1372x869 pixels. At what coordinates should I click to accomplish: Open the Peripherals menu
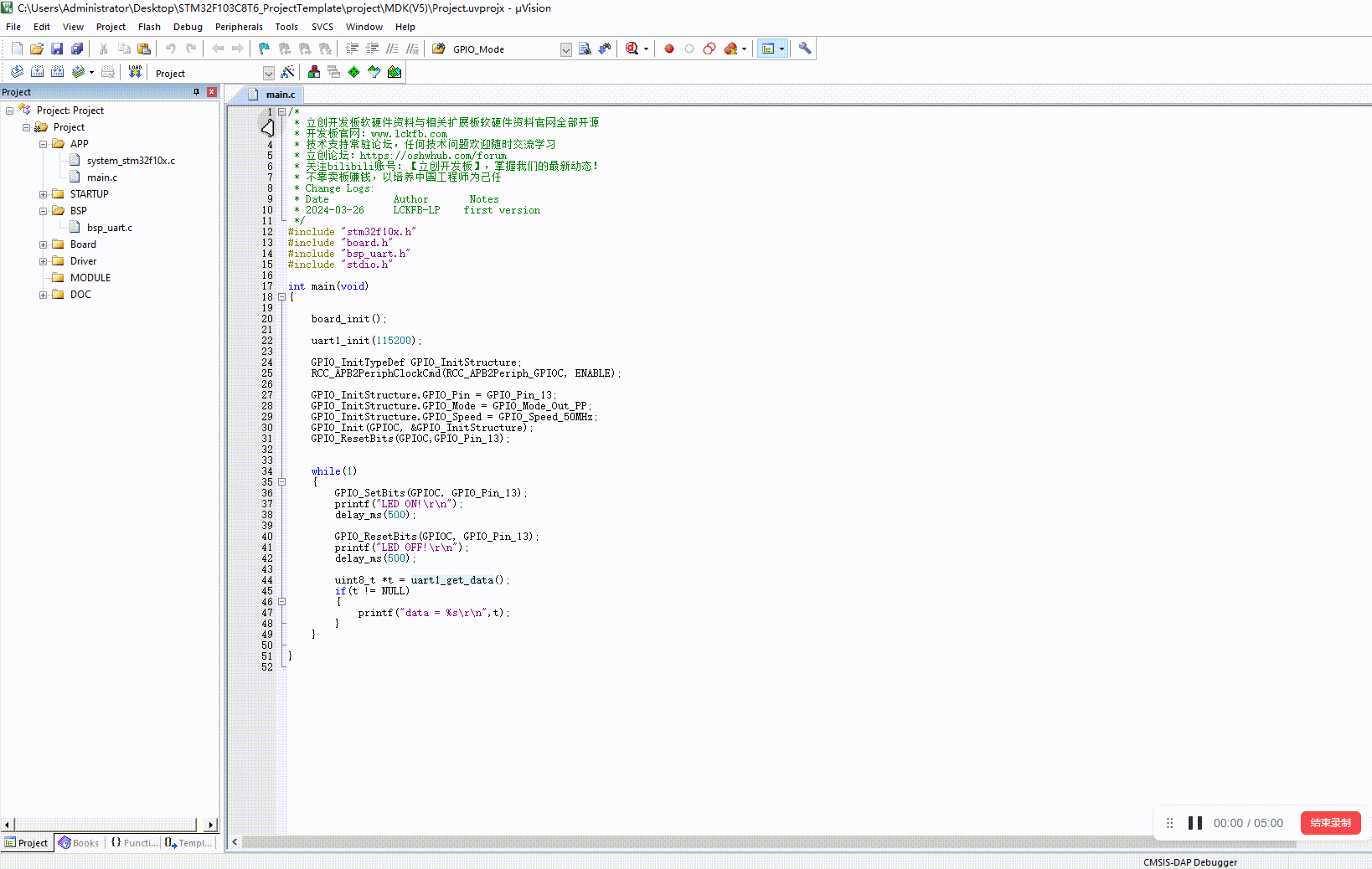(x=239, y=27)
